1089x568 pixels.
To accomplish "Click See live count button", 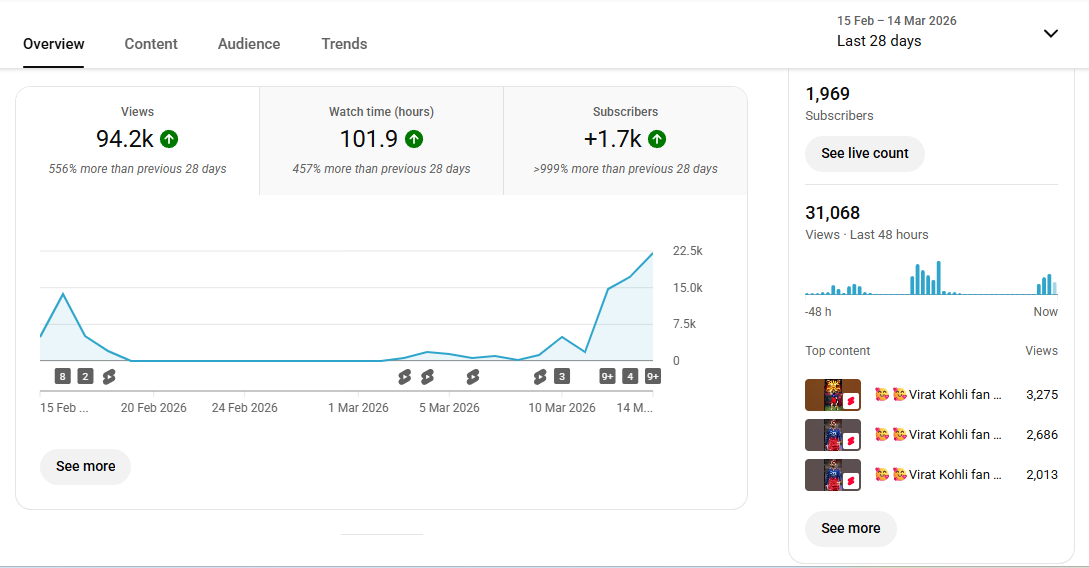I will point(864,153).
